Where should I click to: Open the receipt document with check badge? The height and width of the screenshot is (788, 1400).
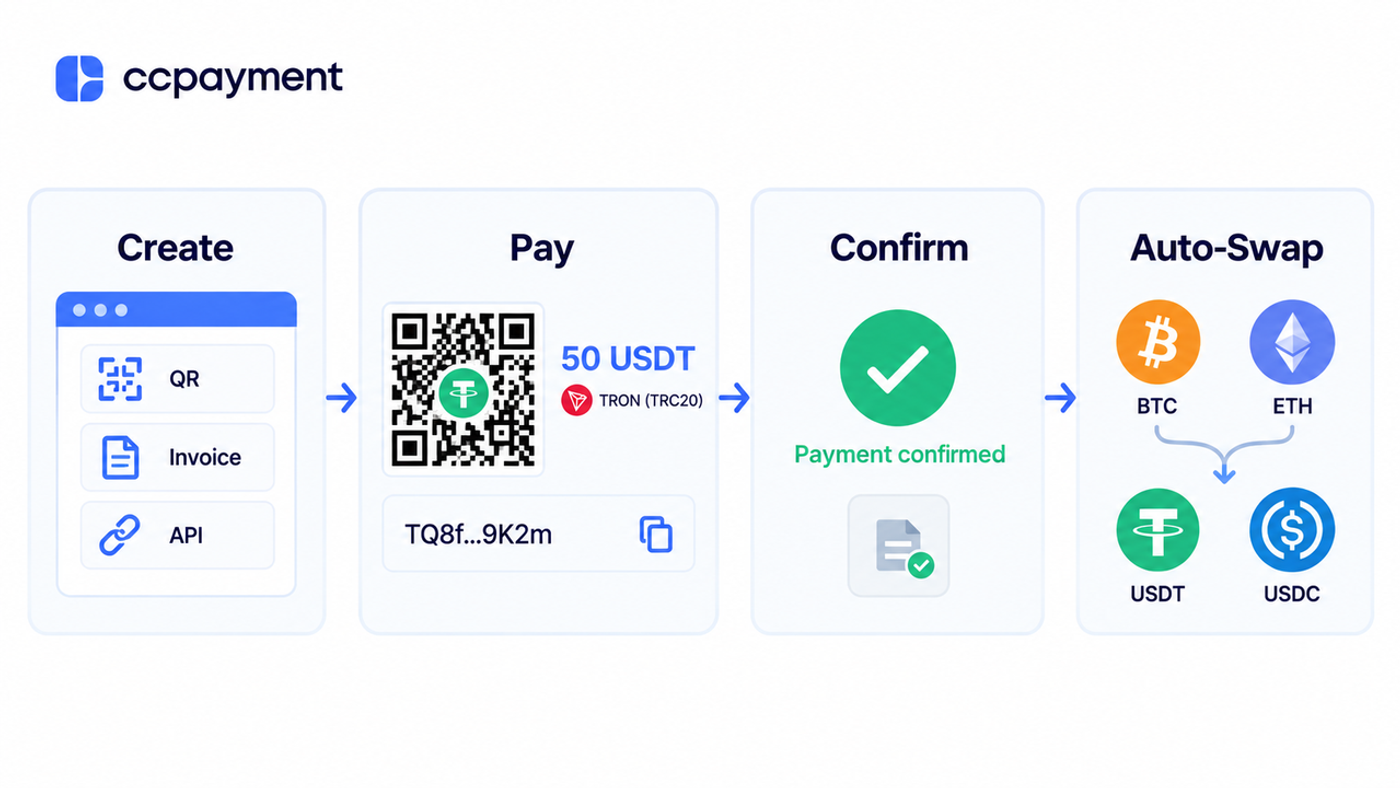(x=899, y=546)
